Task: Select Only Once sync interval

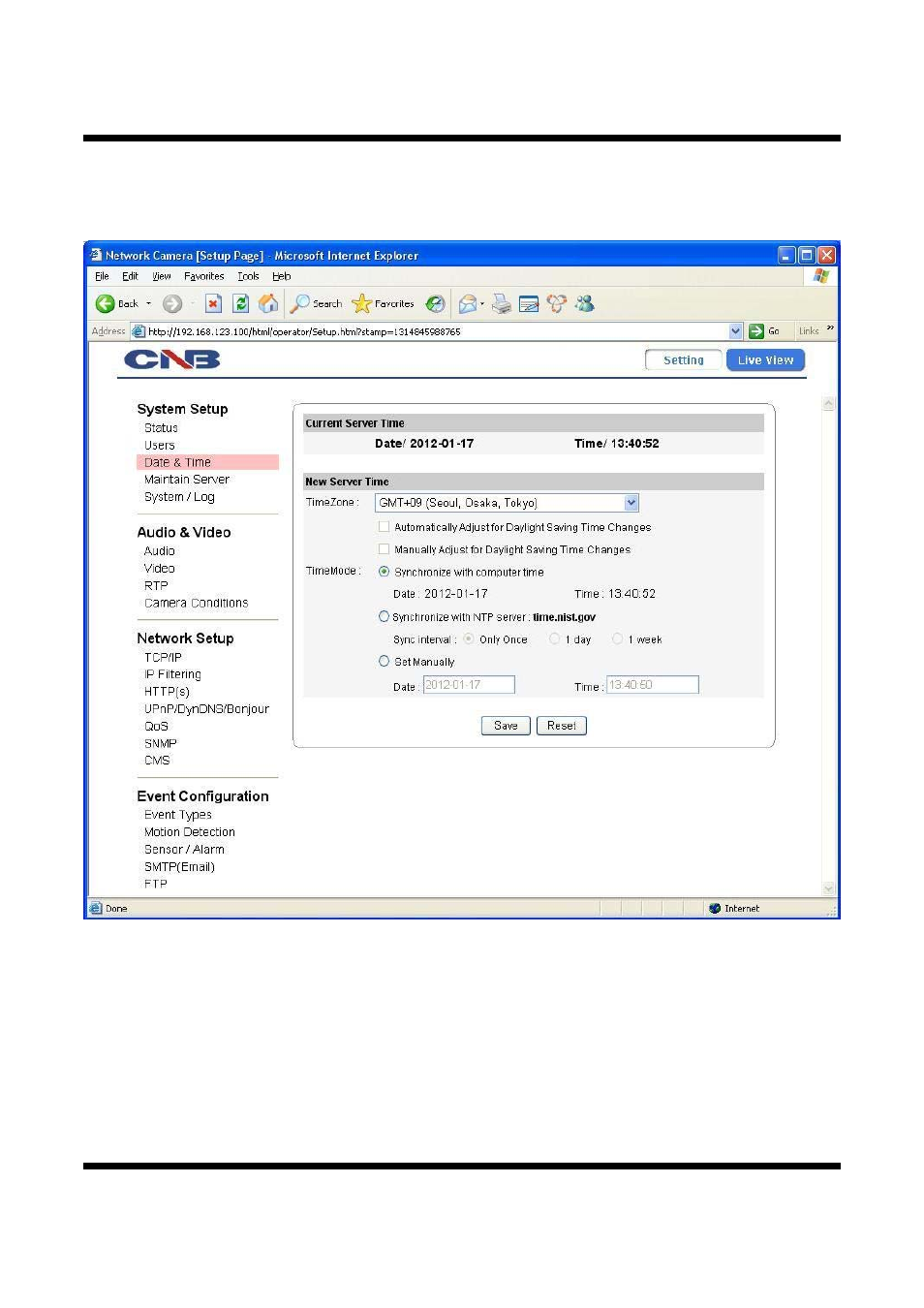Action: pos(469,638)
